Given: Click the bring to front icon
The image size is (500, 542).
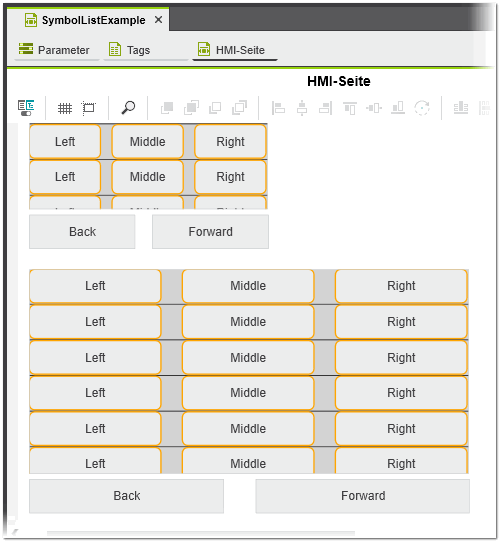Looking at the screenshot, I should [x=167, y=108].
